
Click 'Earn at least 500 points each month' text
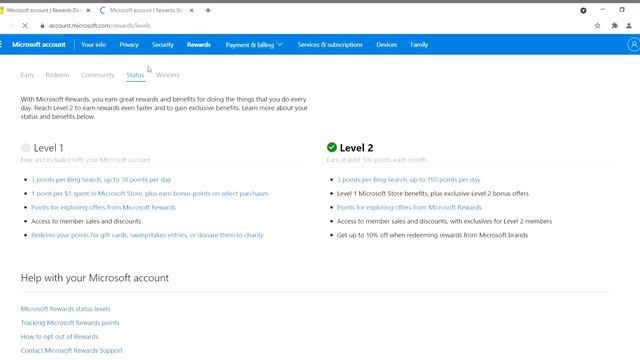point(377,160)
